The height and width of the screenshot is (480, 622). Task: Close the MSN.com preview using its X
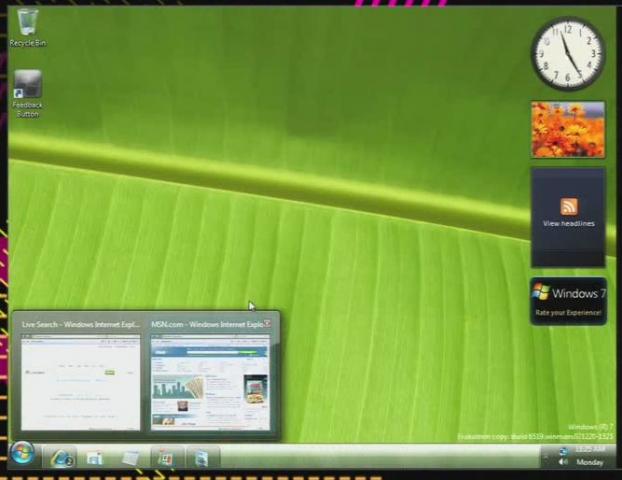(x=268, y=324)
